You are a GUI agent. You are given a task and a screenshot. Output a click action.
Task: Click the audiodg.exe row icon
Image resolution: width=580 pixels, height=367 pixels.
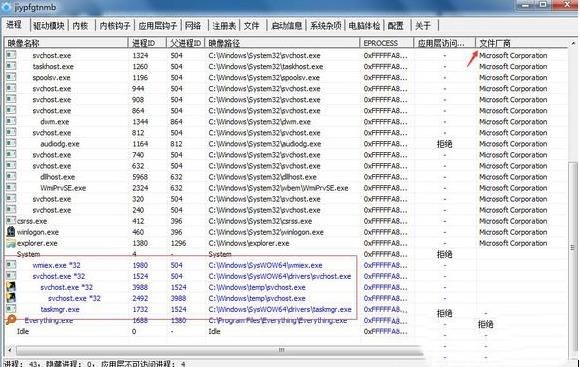[11, 144]
